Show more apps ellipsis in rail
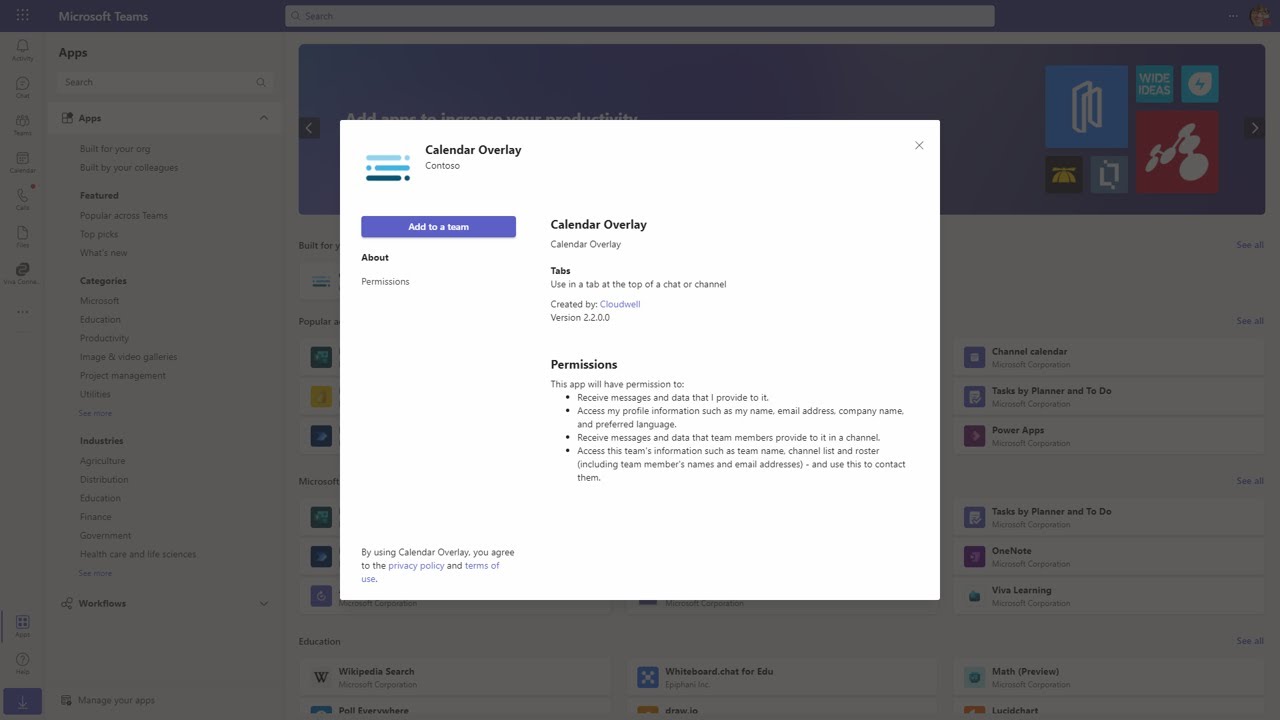Viewport: 1280px width, 720px height. click(x=22, y=312)
